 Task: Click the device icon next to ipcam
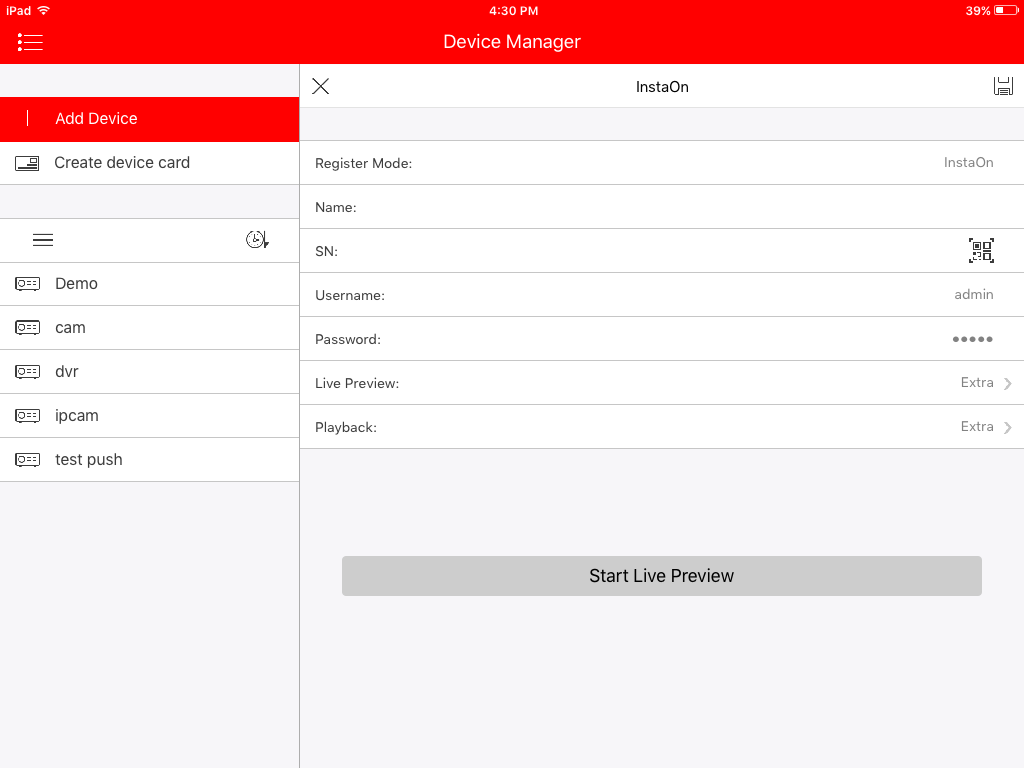point(27,416)
